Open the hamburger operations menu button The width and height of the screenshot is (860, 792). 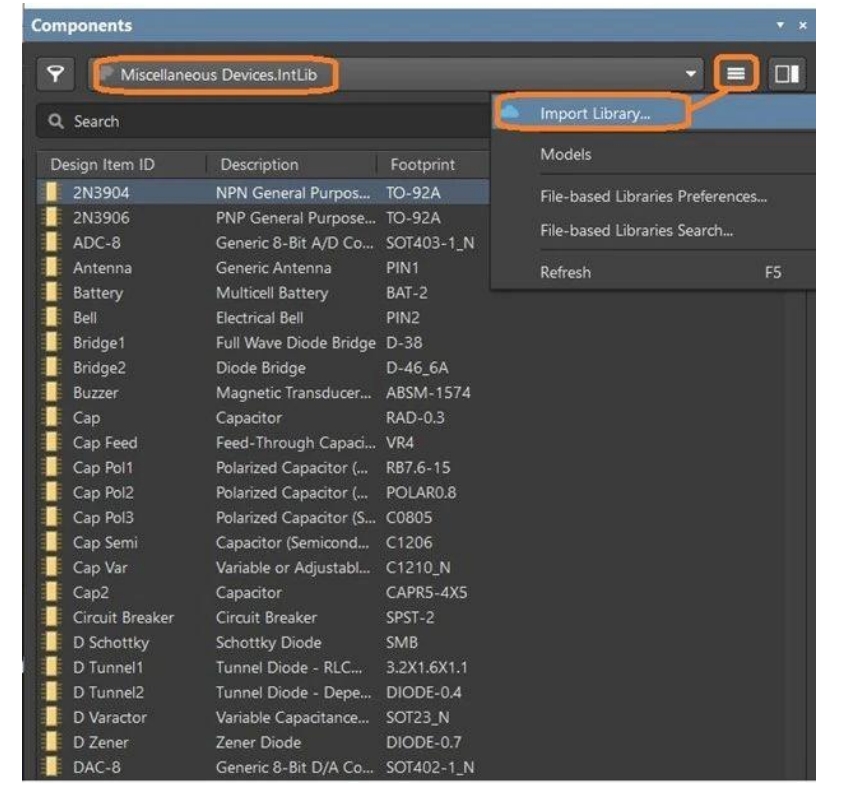(x=736, y=73)
